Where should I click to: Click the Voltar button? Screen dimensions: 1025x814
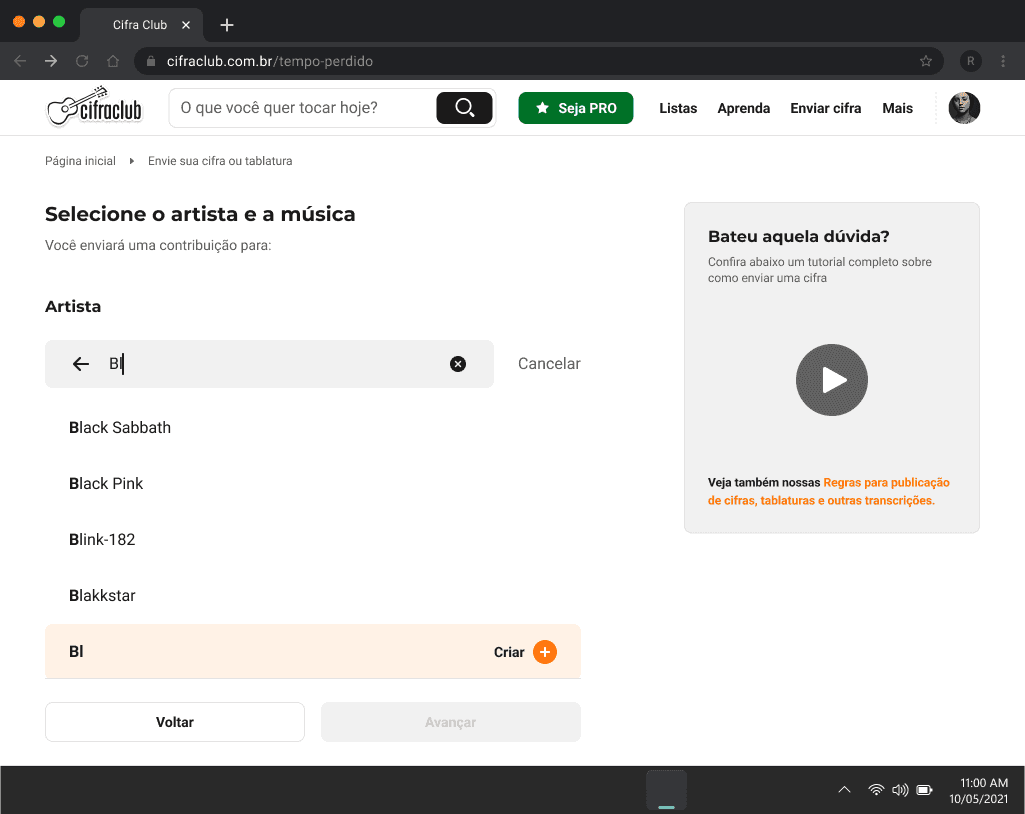coord(175,722)
